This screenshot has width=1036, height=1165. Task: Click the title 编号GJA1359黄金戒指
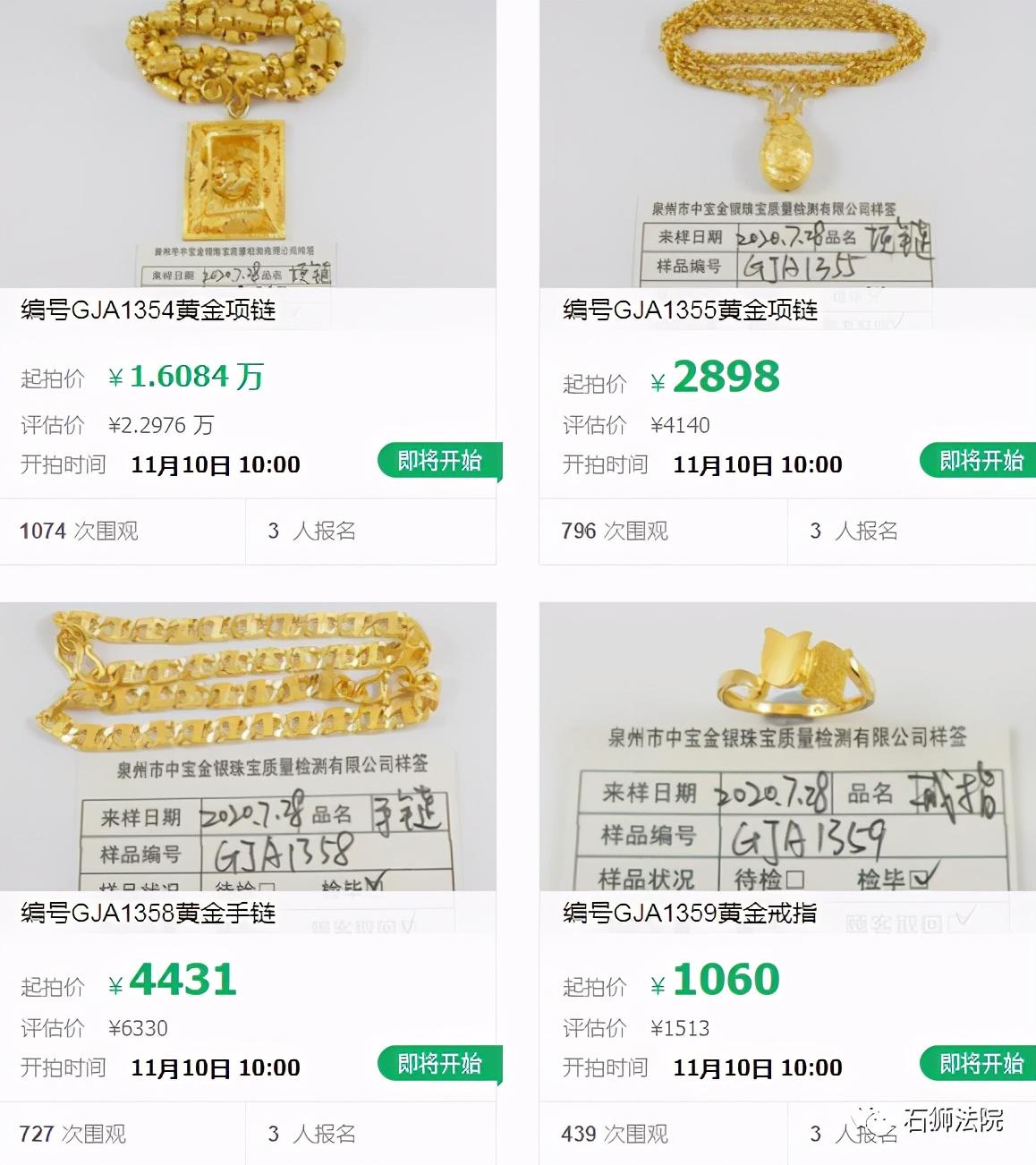coord(690,914)
